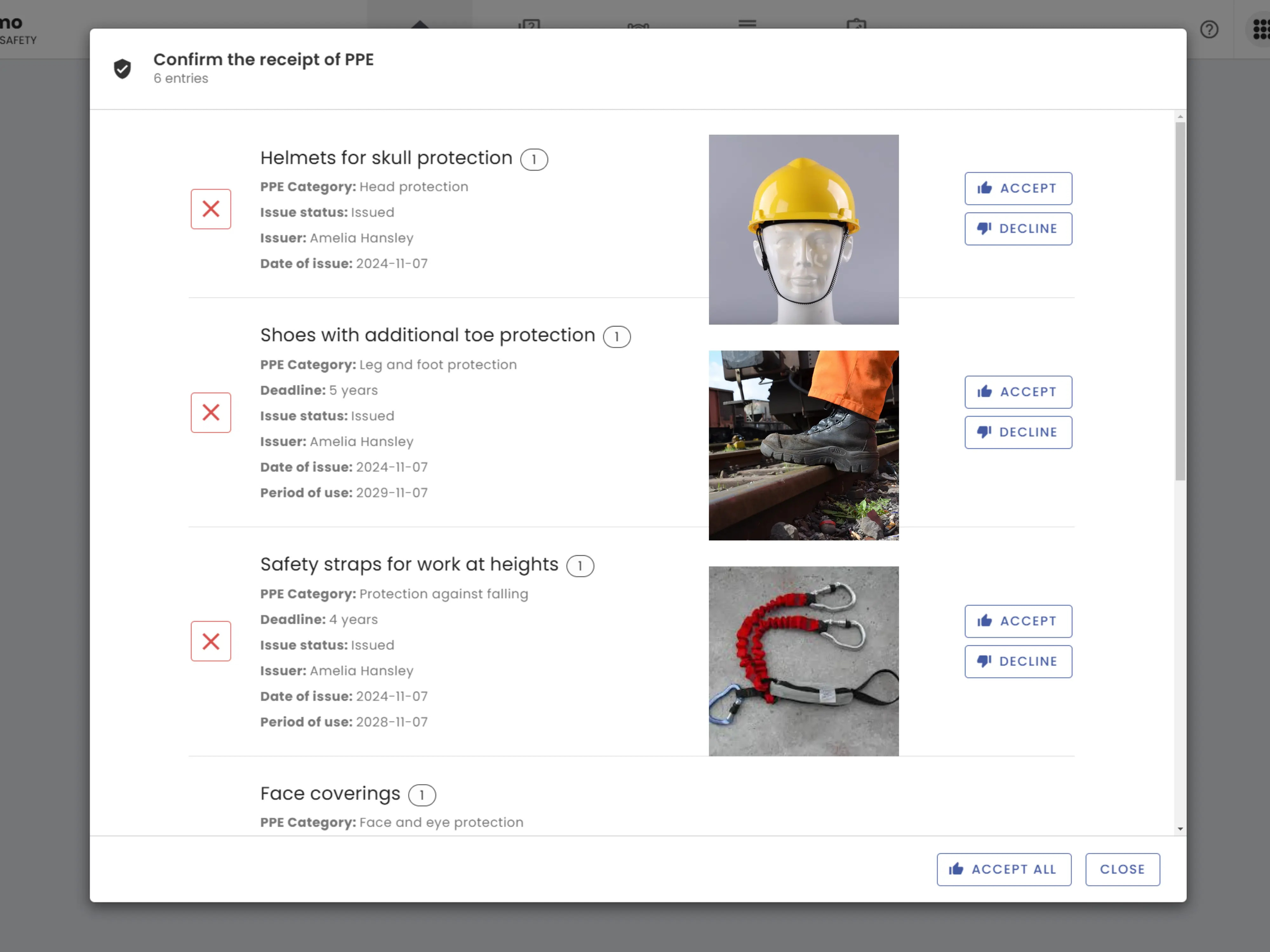Decline the Helmets for skull protection
Screen dimensions: 1270x952
pos(1018,229)
